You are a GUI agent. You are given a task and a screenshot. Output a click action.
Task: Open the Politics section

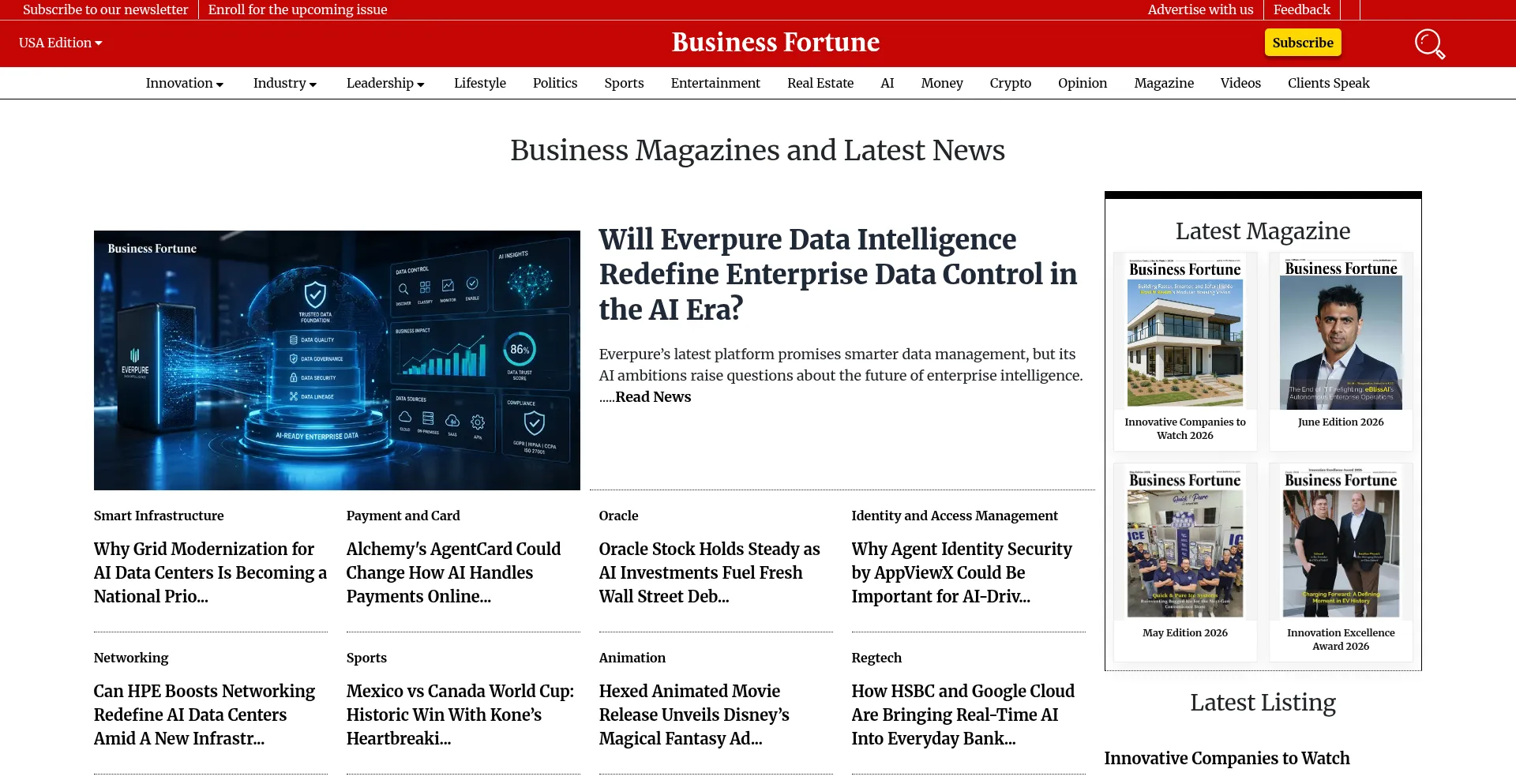(x=555, y=83)
